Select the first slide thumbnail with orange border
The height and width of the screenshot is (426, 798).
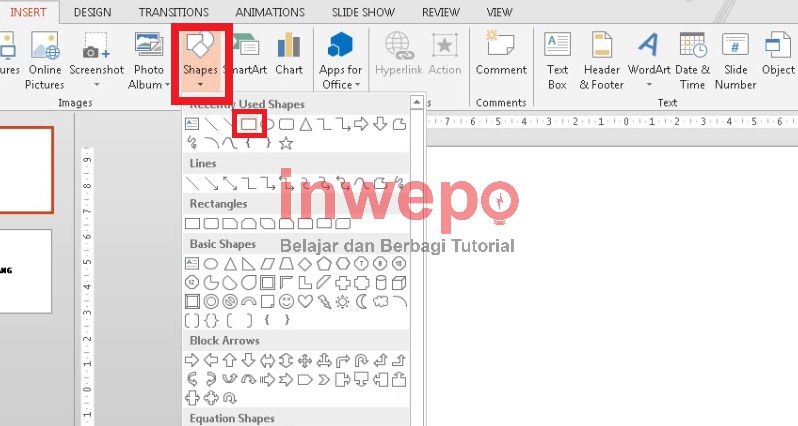25,170
